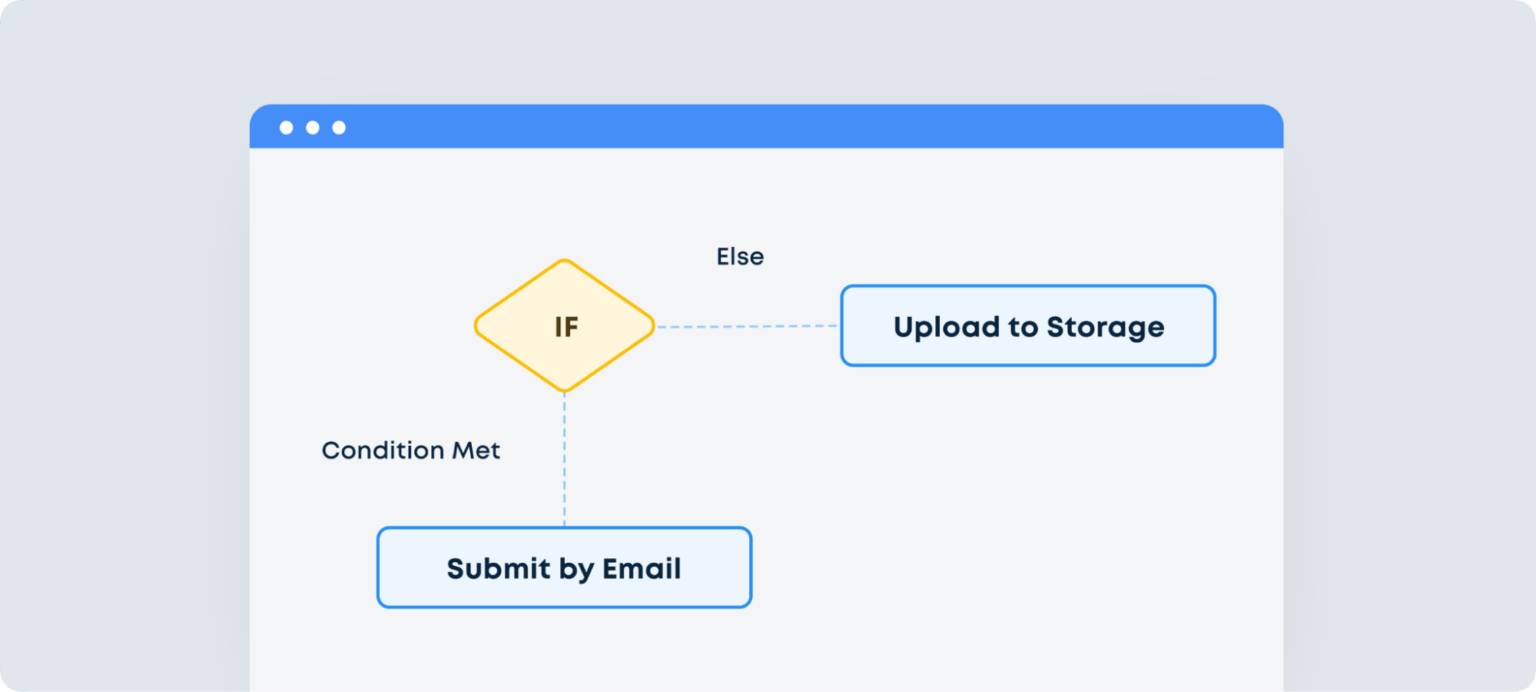Click the right tip of the IF diamond
Image resolution: width=1536 pixels, height=692 pixels.
[651, 326]
